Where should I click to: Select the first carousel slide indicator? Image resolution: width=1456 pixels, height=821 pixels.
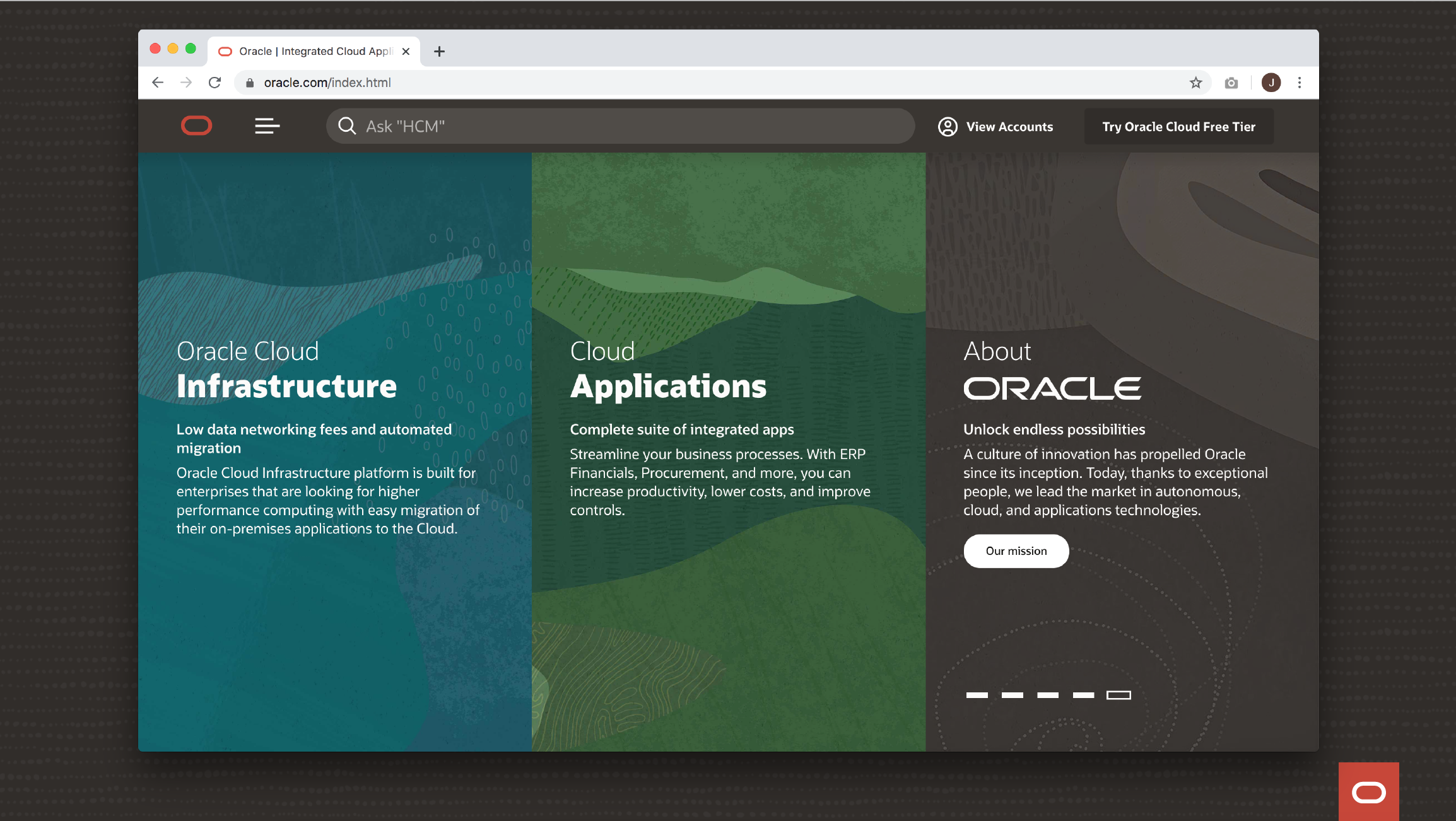pyautogui.click(x=977, y=695)
